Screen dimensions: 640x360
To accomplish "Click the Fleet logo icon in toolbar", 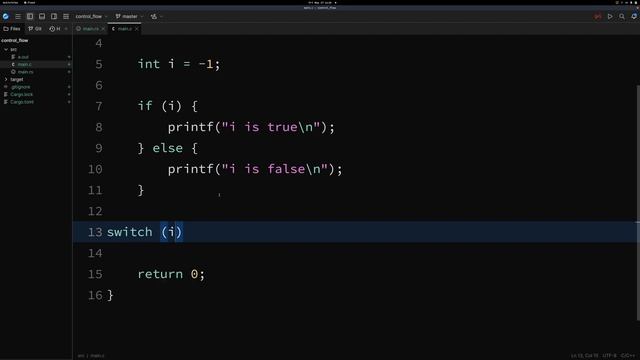I will pos(6,16).
